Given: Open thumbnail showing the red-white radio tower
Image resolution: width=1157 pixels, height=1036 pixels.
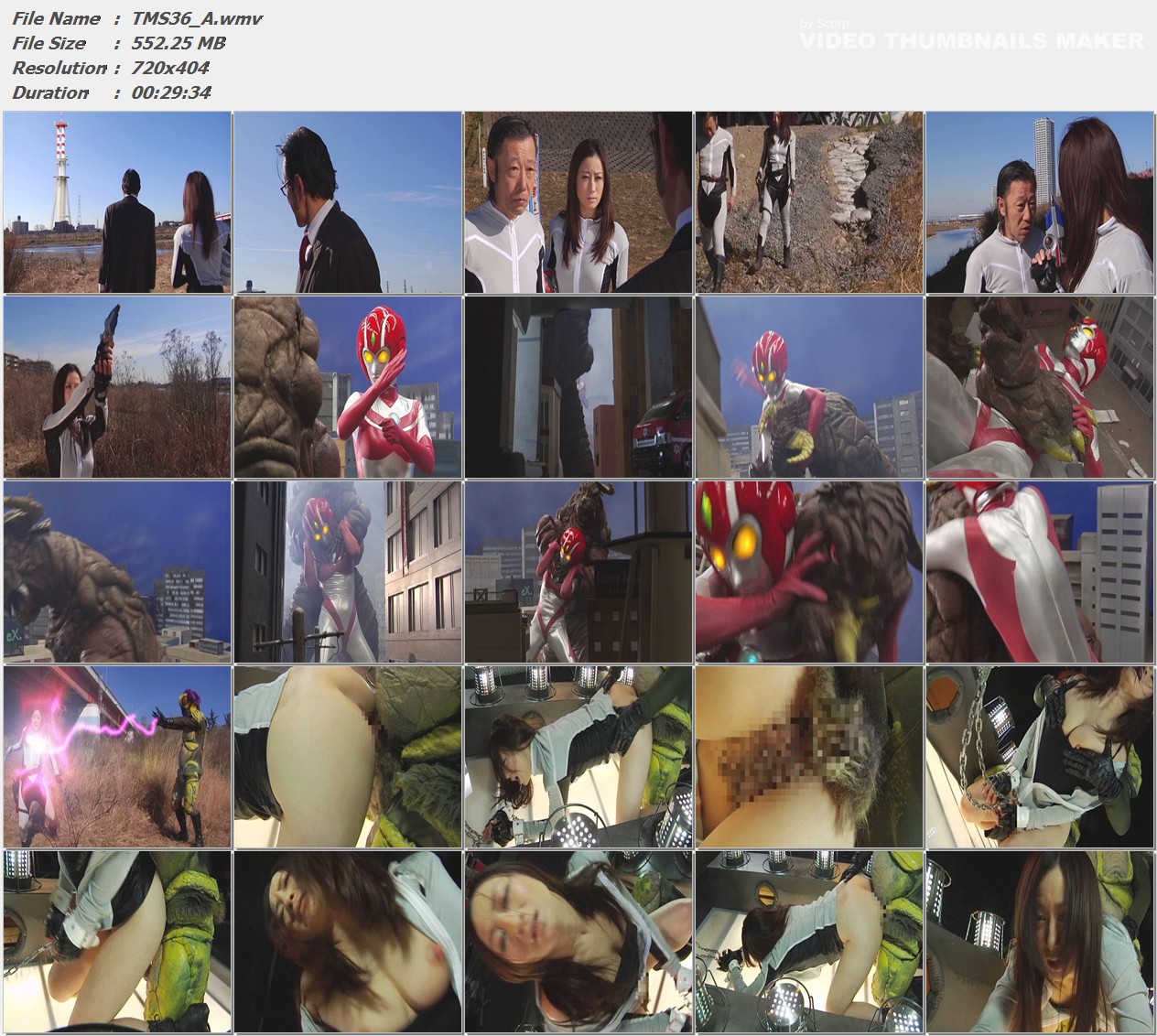Looking at the screenshot, I should tap(117, 202).
